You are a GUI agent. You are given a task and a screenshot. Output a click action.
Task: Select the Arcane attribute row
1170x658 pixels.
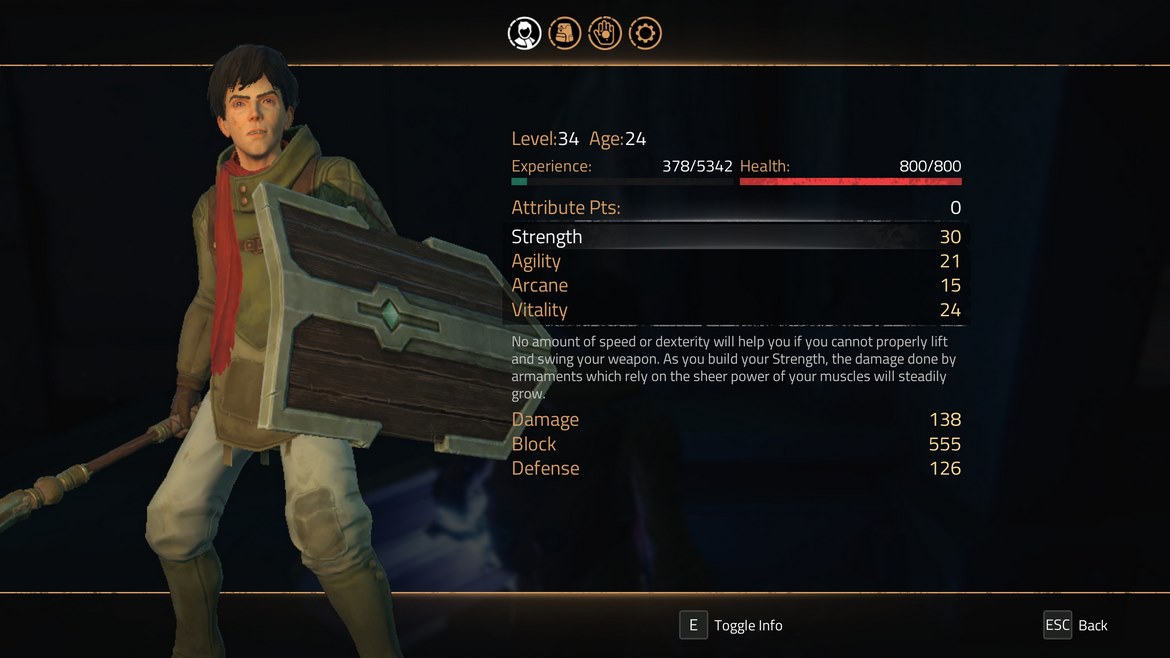(x=736, y=285)
